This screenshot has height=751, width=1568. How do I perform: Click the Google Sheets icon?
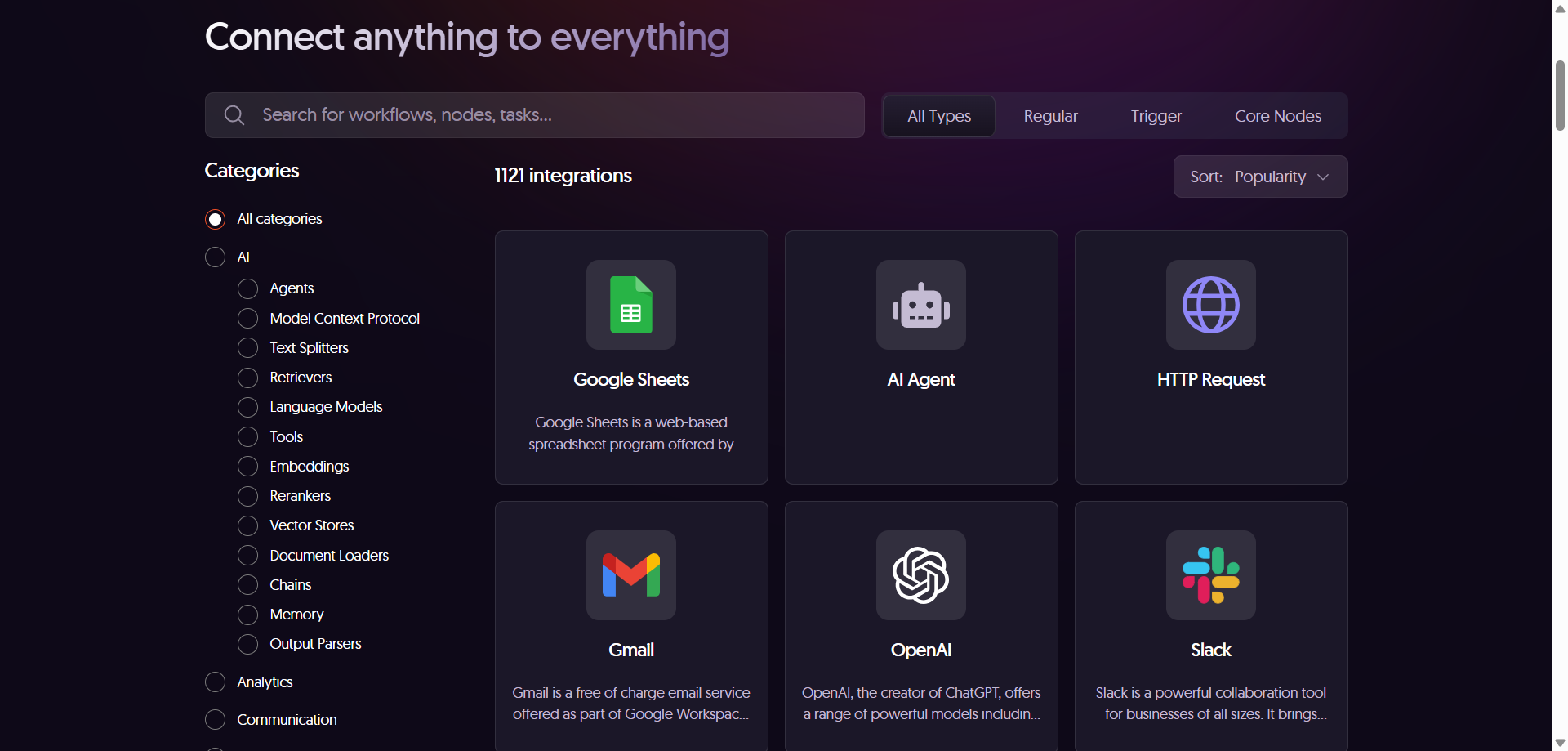631,305
